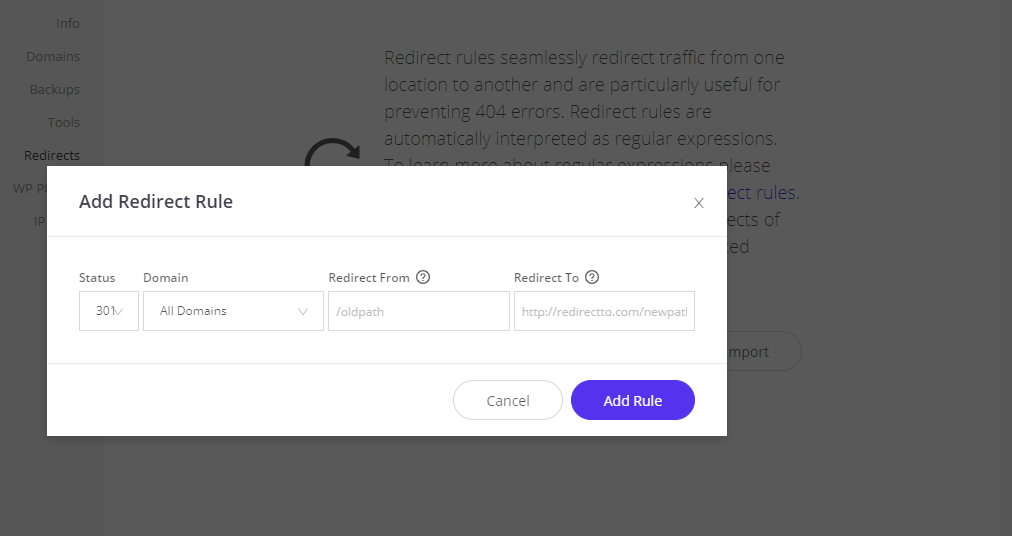1012x536 pixels.
Task: Open the partially hidden WP Plugins item
Action: pos(30,188)
